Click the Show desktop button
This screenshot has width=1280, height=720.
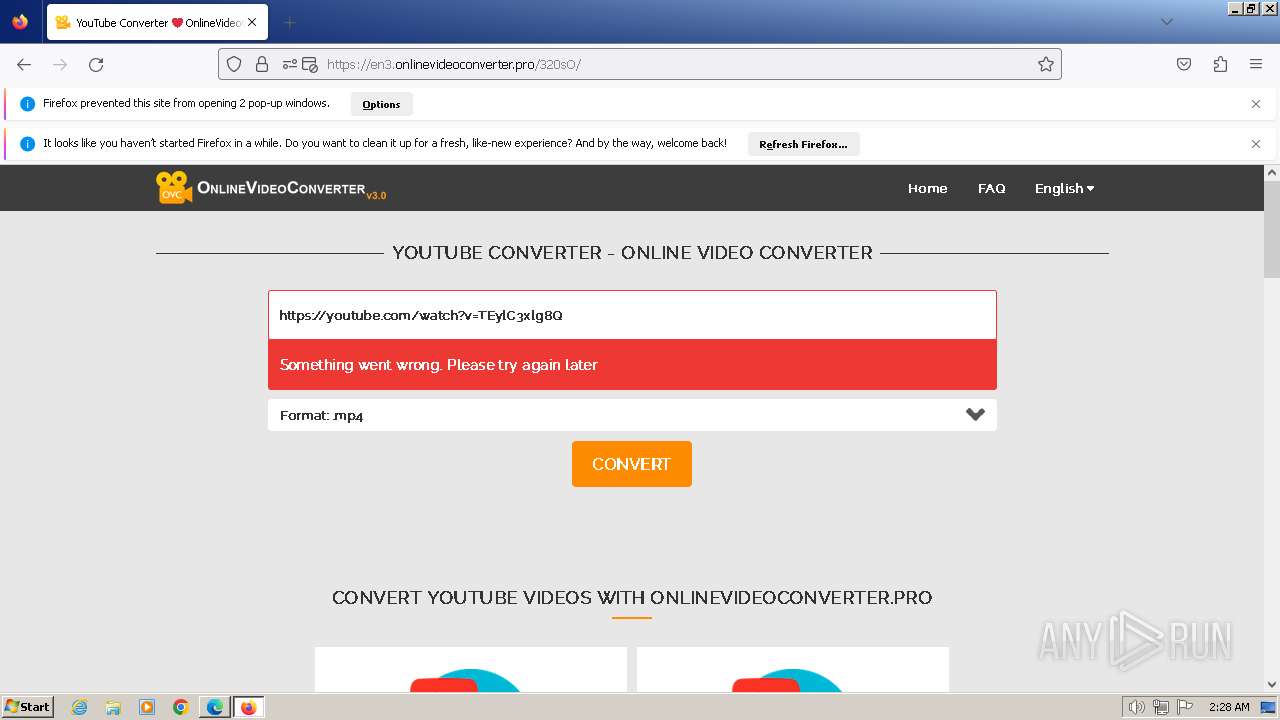(1269, 707)
